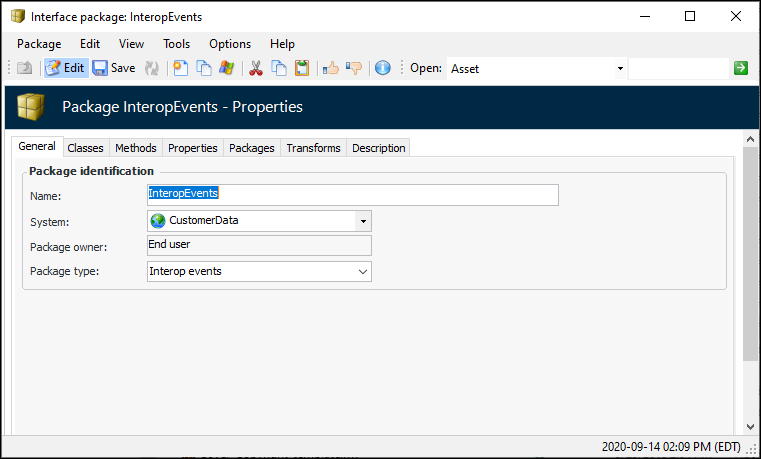Image resolution: width=761 pixels, height=459 pixels.
Task: Open the Tools menu
Action: point(177,44)
